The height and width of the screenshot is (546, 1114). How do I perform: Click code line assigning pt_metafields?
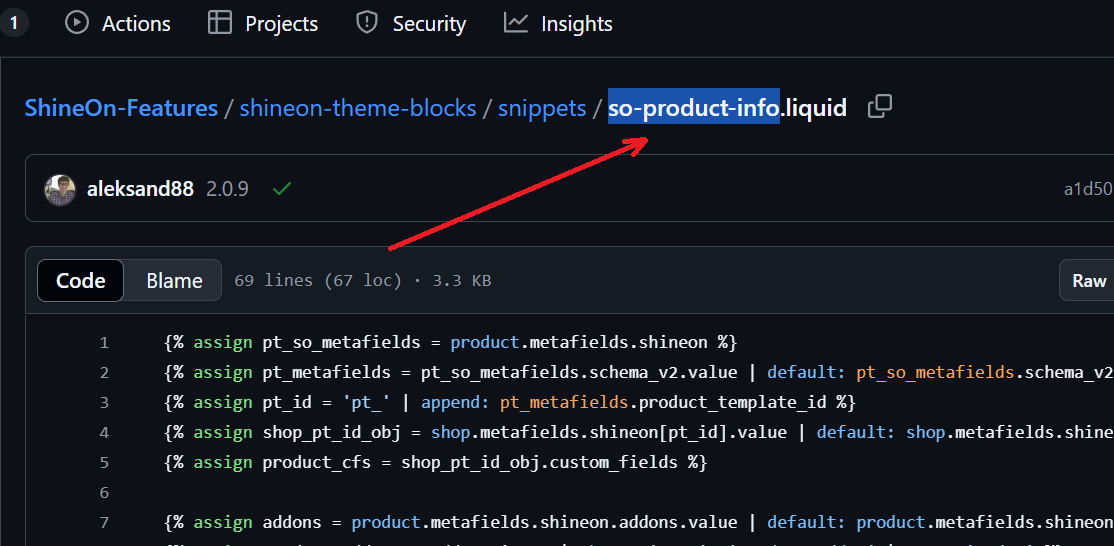[x=639, y=373]
